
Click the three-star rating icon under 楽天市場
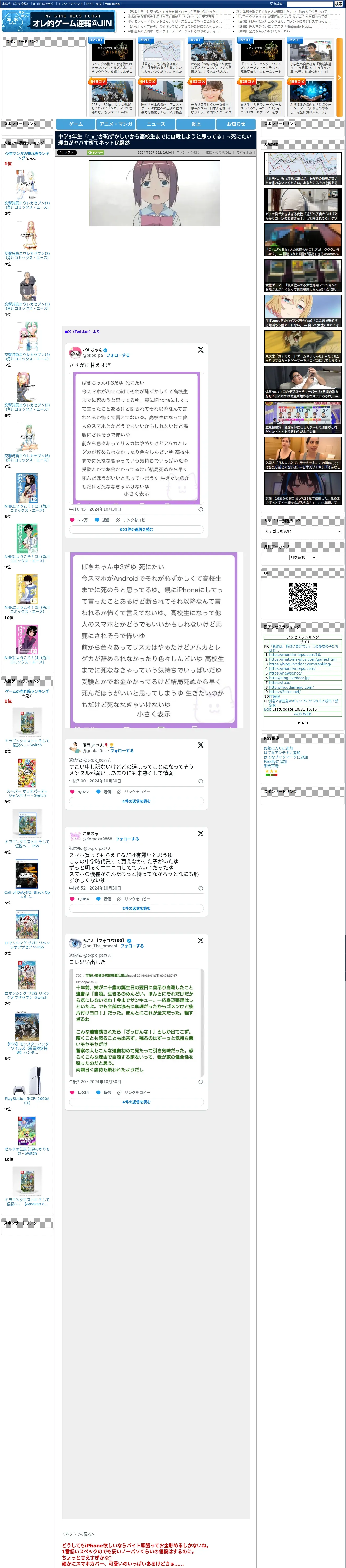(x=272, y=772)
